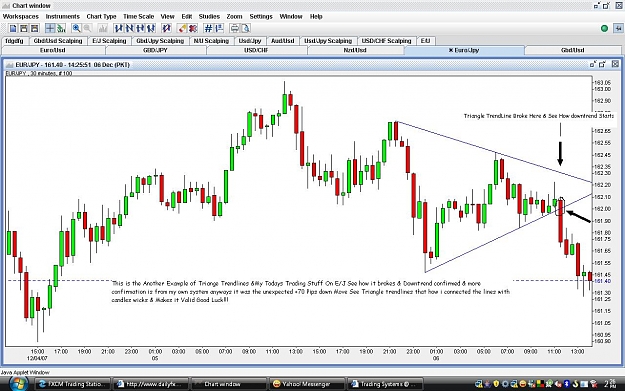Switch to the Gbd/Usd Scalping tab
The image size is (625, 391).
58,41
